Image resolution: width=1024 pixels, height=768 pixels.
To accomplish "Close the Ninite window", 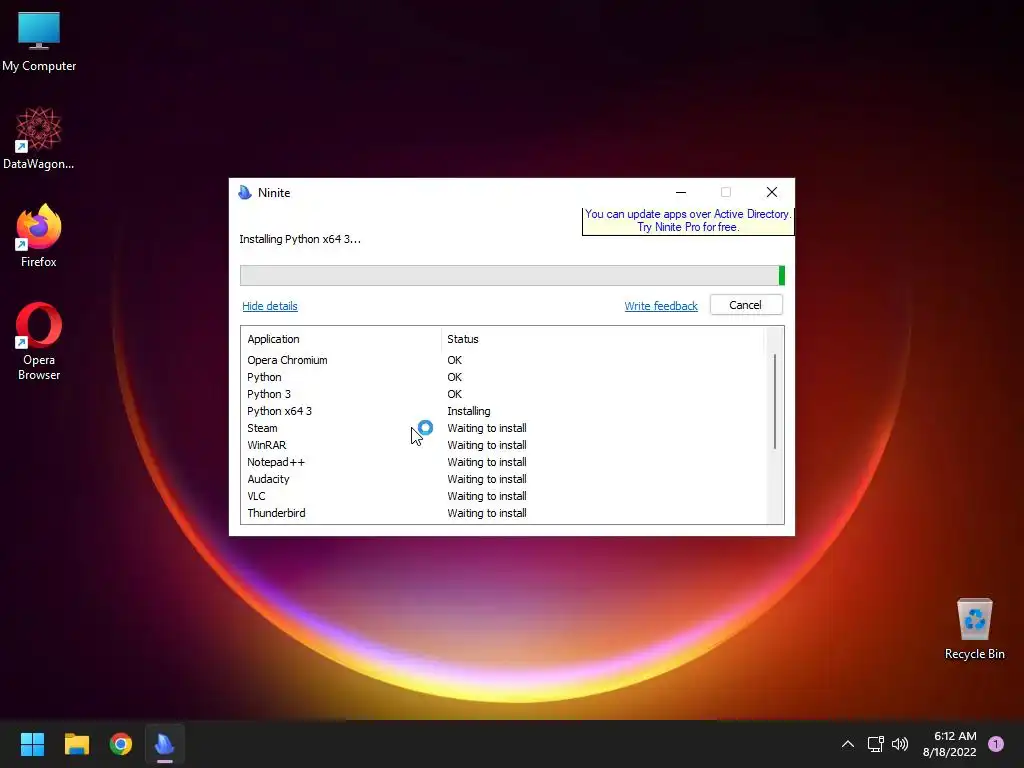I will pos(772,192).
